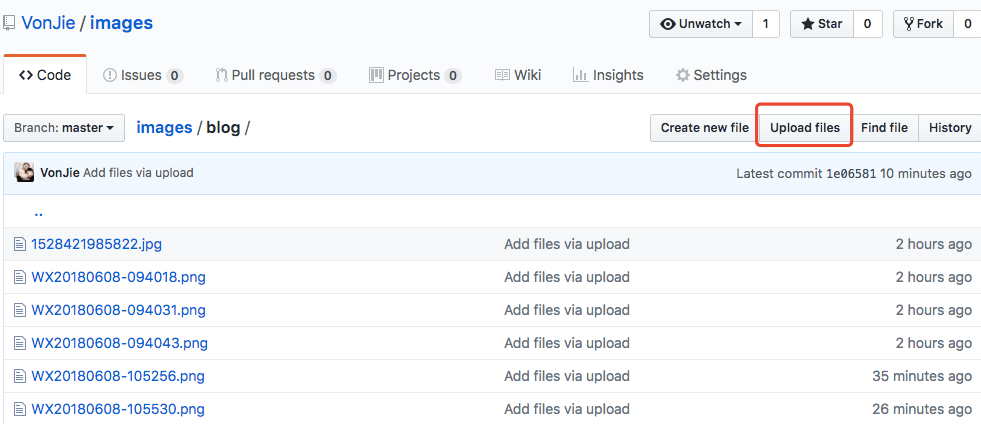Screen dimensions: 981x424
Task: Open commit History
Action: [x=950, y=128]
